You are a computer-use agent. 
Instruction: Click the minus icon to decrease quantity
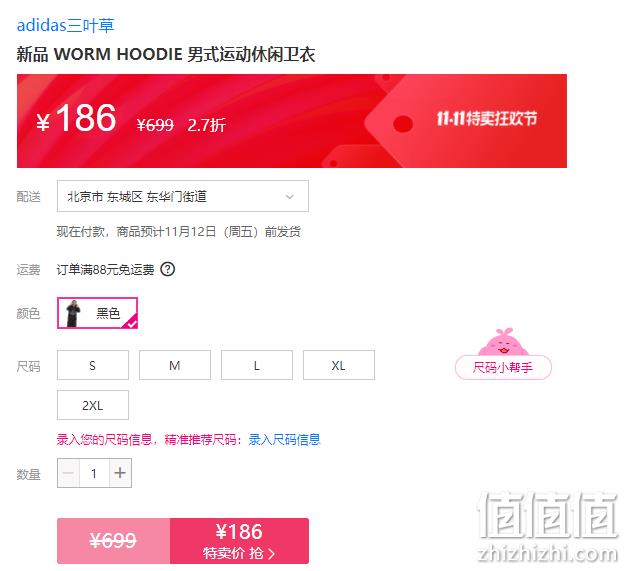68,473
